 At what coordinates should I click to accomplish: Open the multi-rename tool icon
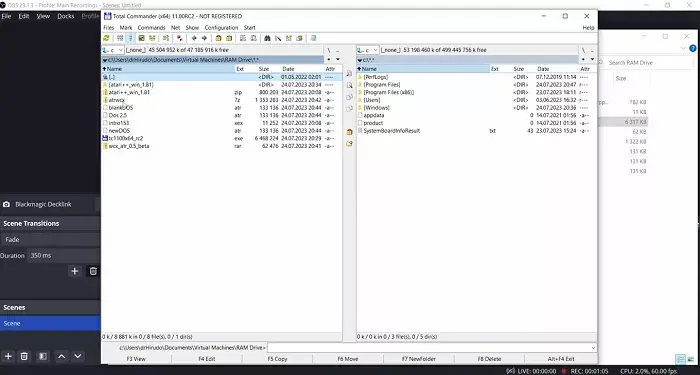click(278, 38)
